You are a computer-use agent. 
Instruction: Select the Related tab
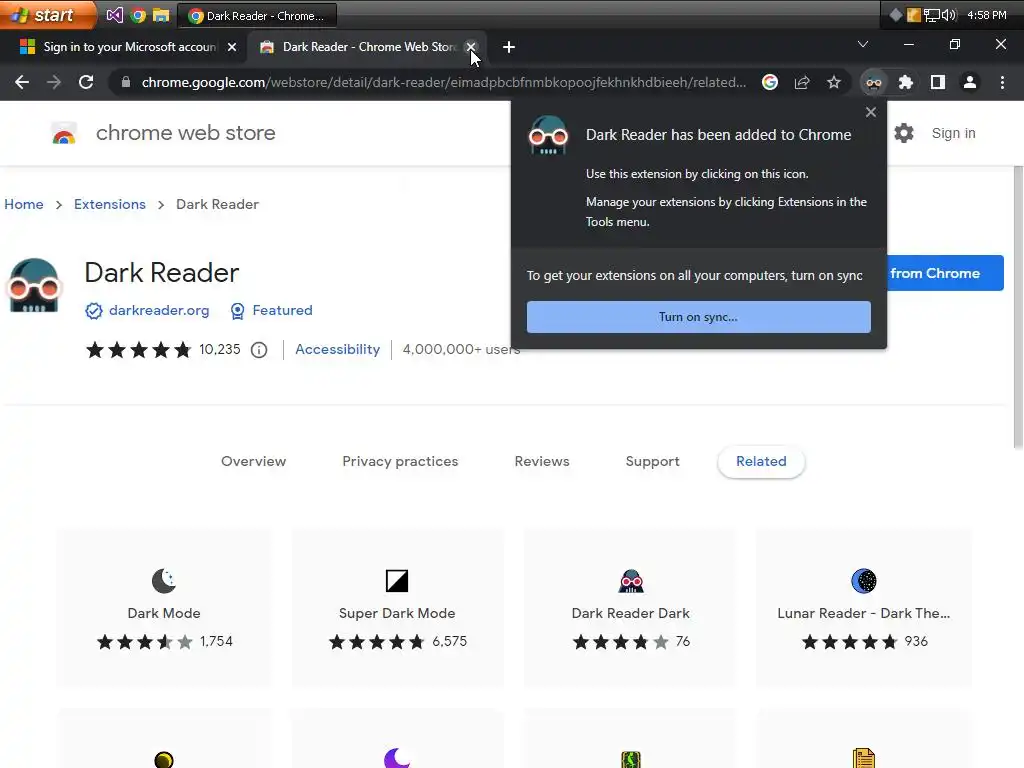pos(761,462)
